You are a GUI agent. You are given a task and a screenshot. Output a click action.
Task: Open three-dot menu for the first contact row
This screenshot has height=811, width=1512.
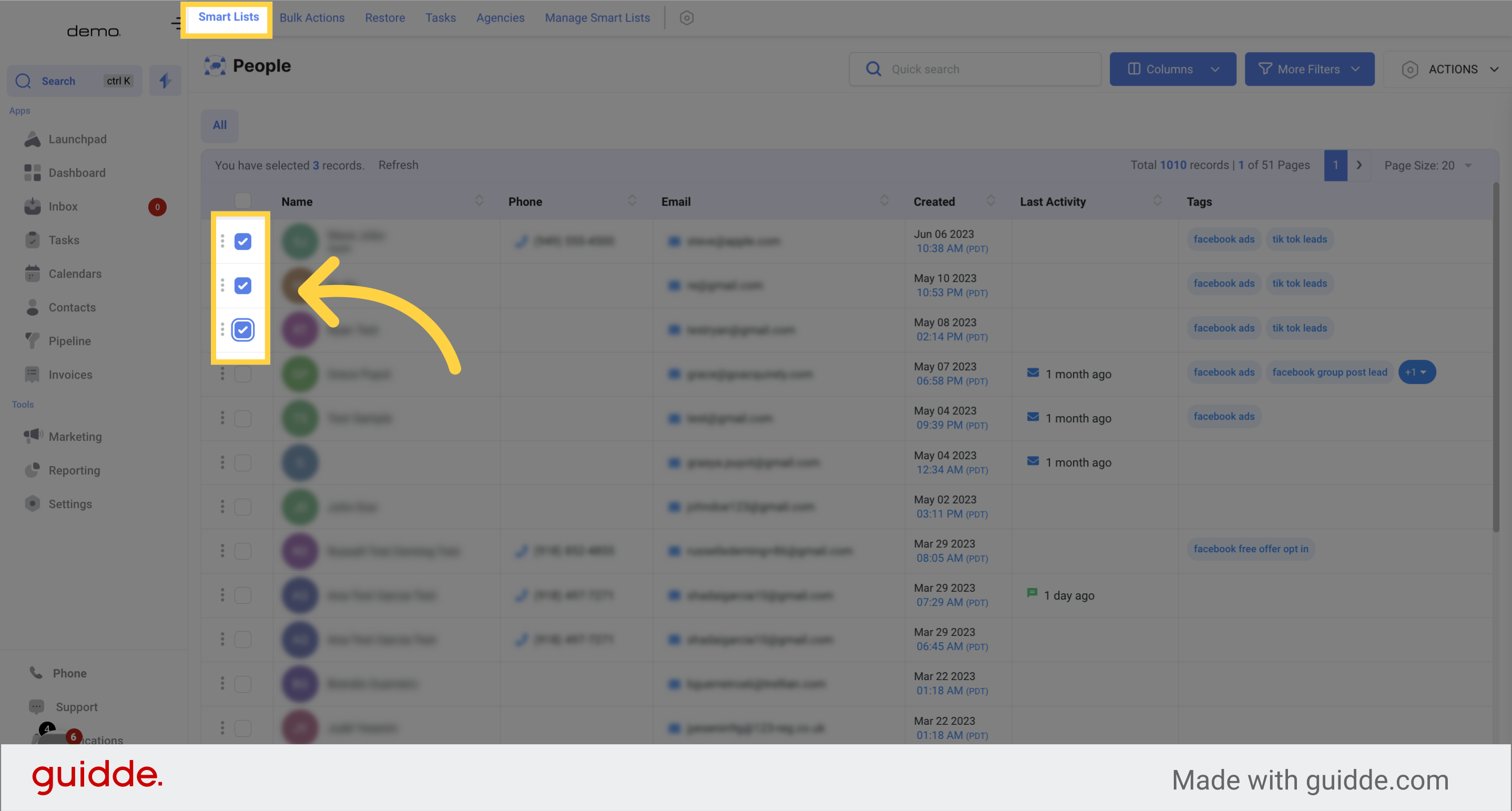[x=222, y=240]
